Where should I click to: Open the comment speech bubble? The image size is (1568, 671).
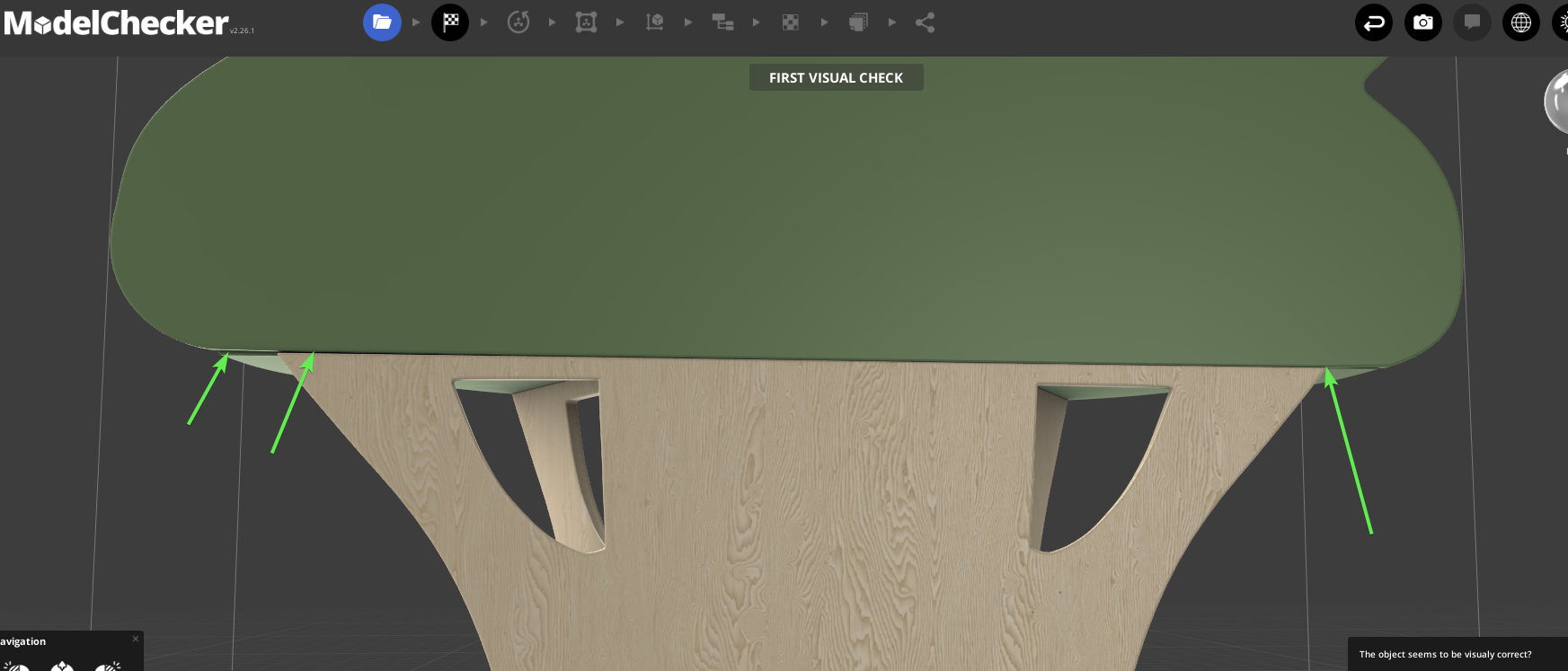pyautogui.click(x=1472, y=22)
